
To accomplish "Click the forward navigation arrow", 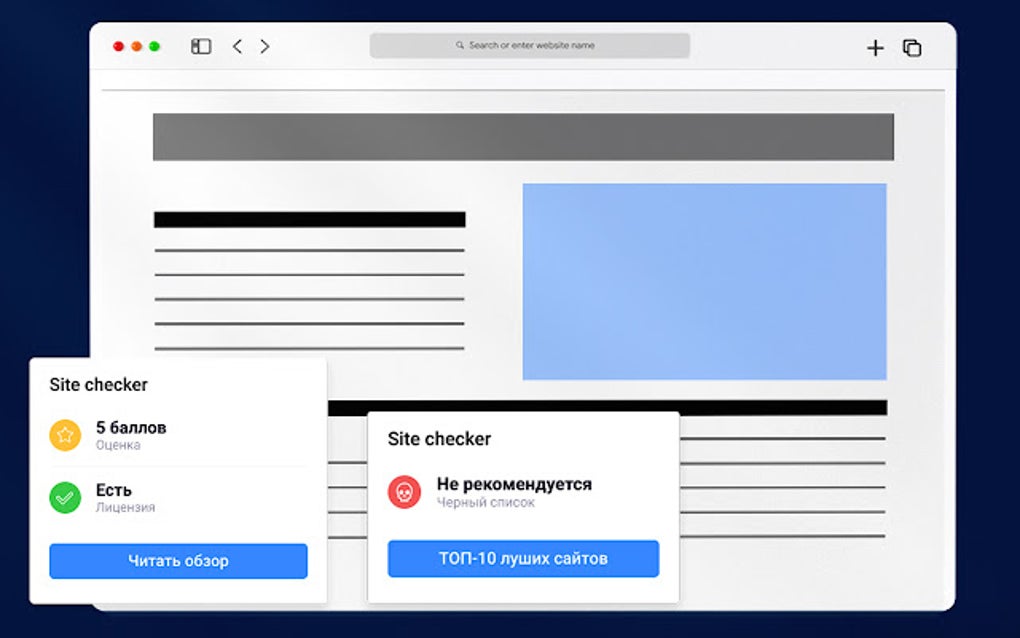I will coord(264,46).
